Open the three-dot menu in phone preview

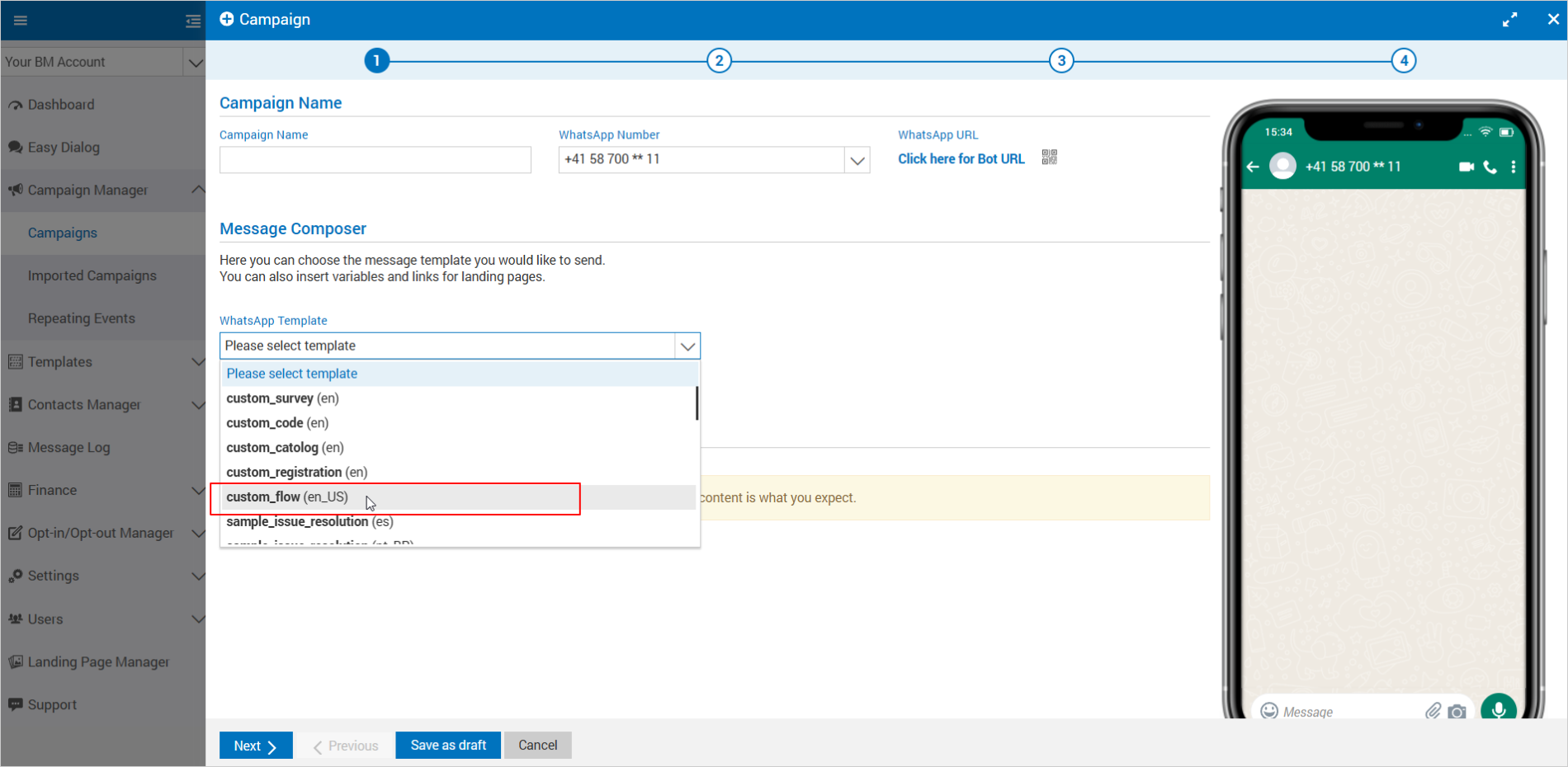(x=1514, y=167)
